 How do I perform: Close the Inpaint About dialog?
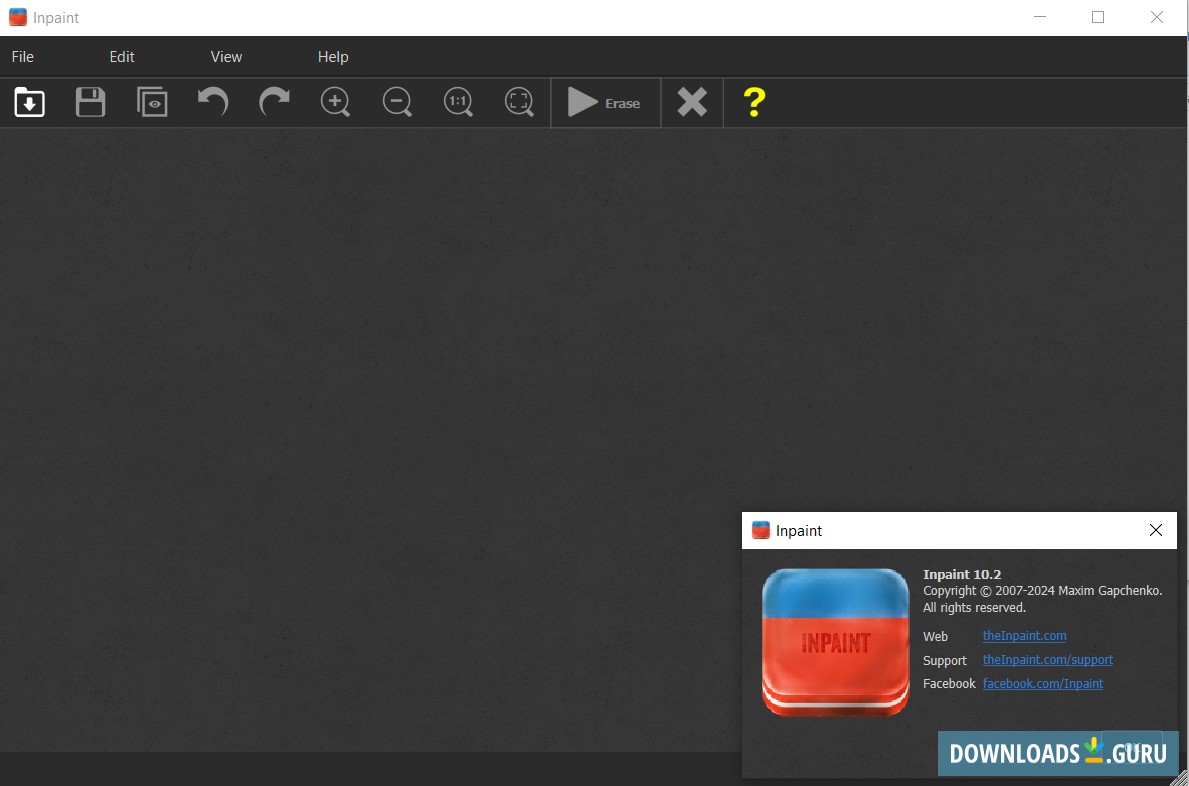pyautogui.click(x=1155, y=530)
